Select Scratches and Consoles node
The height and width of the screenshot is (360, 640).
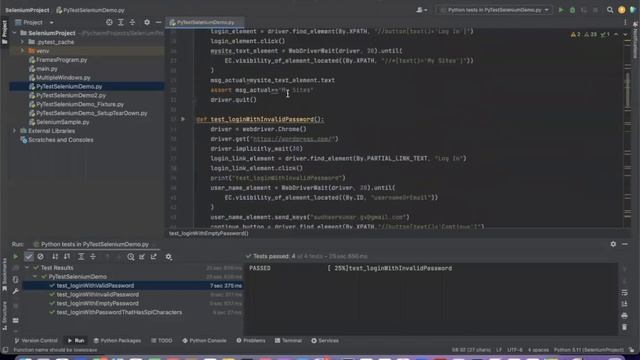(60, 140)
